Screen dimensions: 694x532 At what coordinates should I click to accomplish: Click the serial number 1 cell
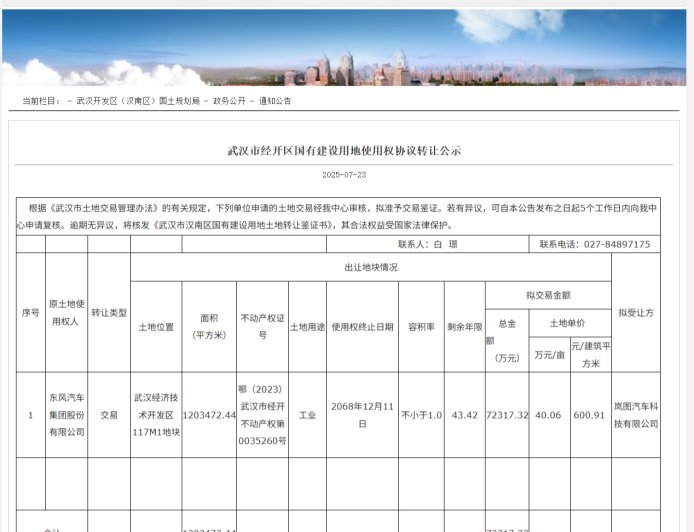31,415
